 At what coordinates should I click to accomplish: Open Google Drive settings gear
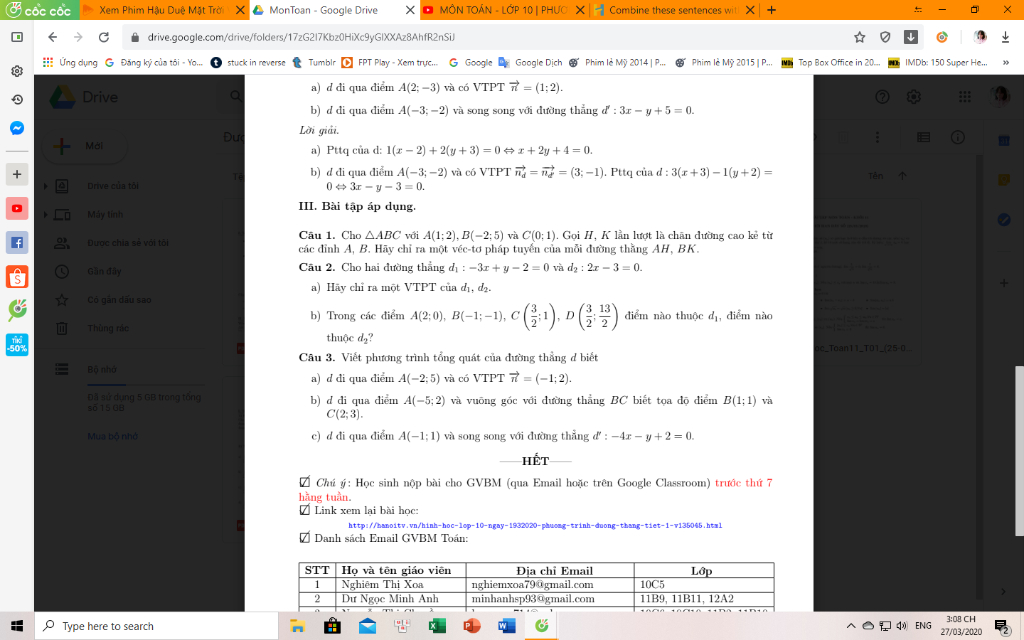[x=914, y=97]
